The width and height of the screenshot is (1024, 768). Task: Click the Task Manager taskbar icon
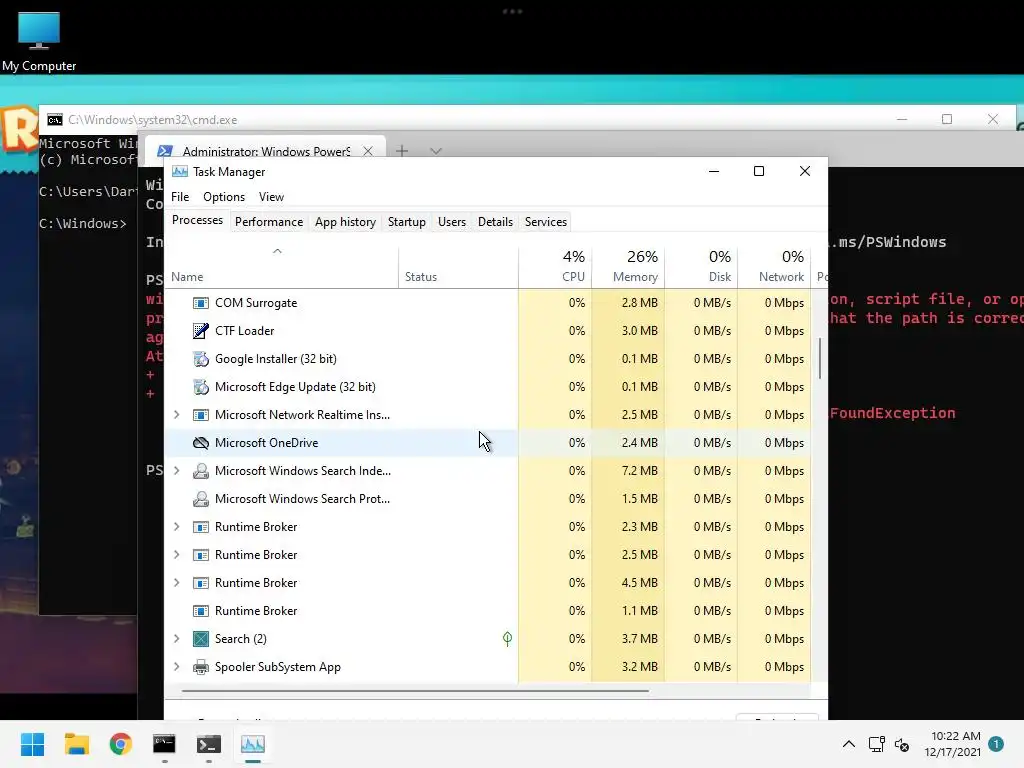coord(253,744)
